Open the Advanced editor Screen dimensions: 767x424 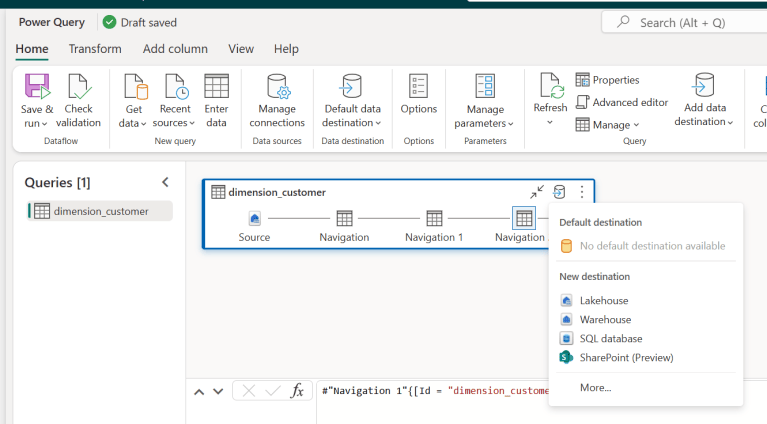[x=622, y=102]
